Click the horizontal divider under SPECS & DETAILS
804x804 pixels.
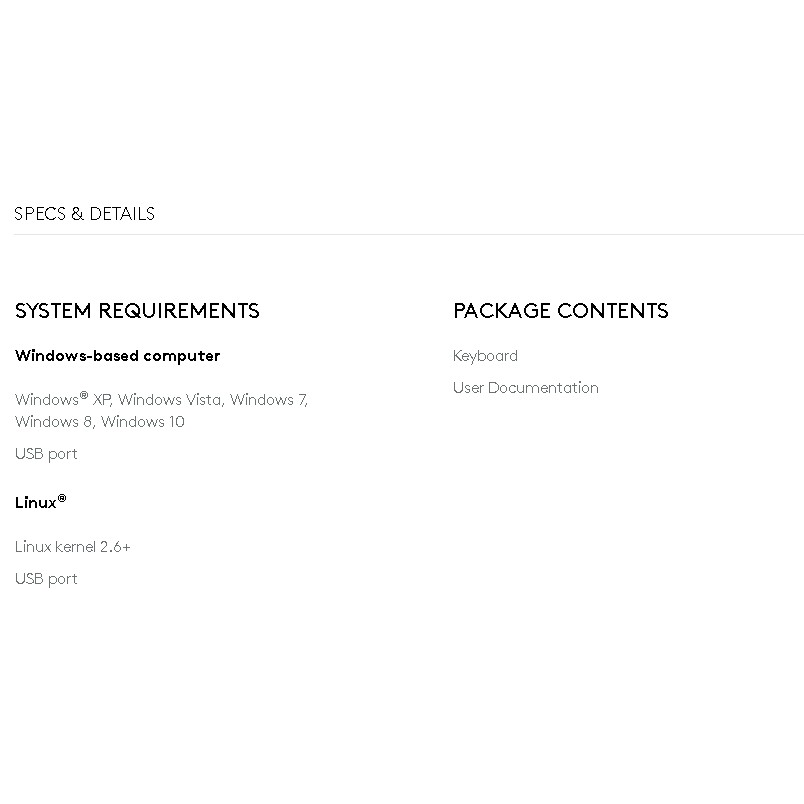pyautogui.click(x=409, y=234)
